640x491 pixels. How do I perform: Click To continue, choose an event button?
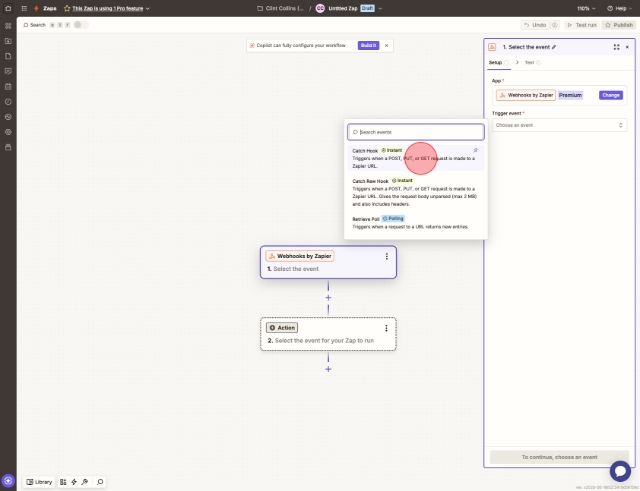(559, 457)
